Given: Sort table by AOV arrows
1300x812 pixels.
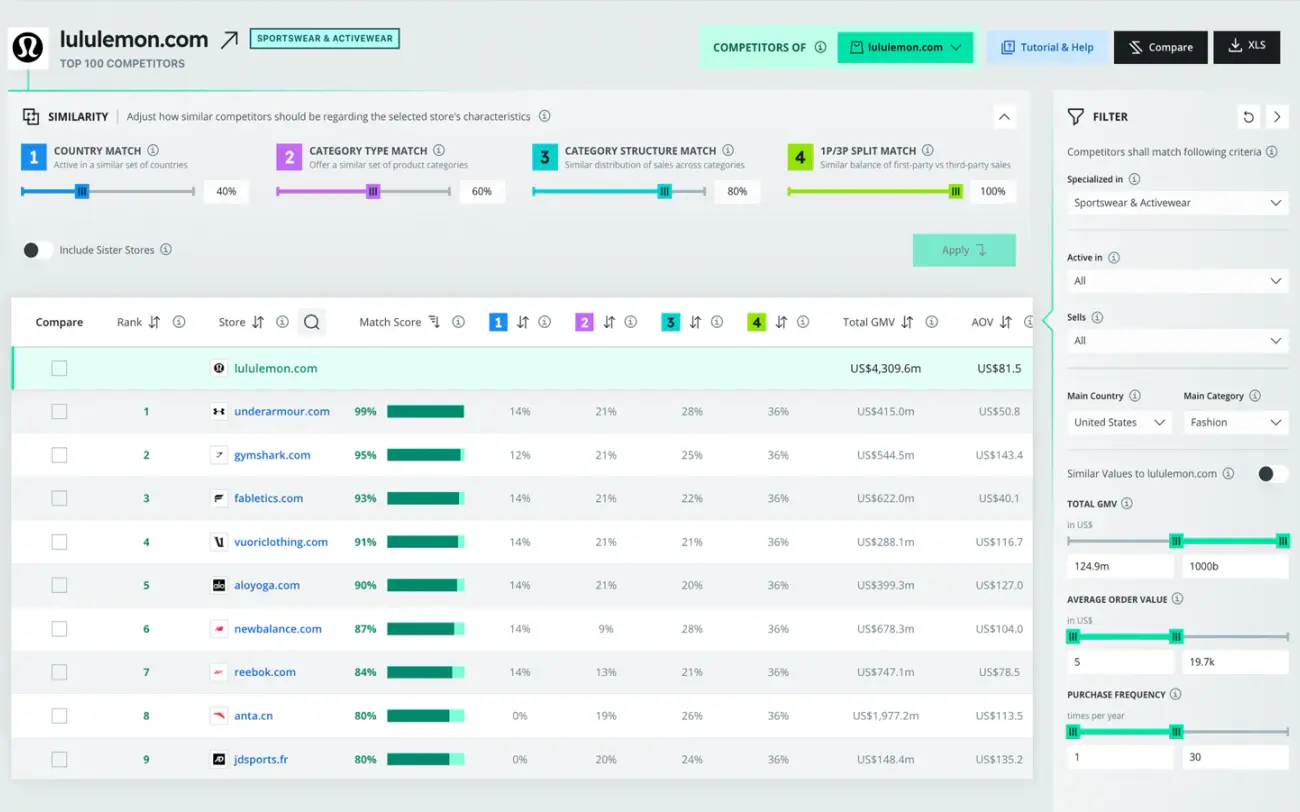Looking at the screenshot, I should (1005, 322).
